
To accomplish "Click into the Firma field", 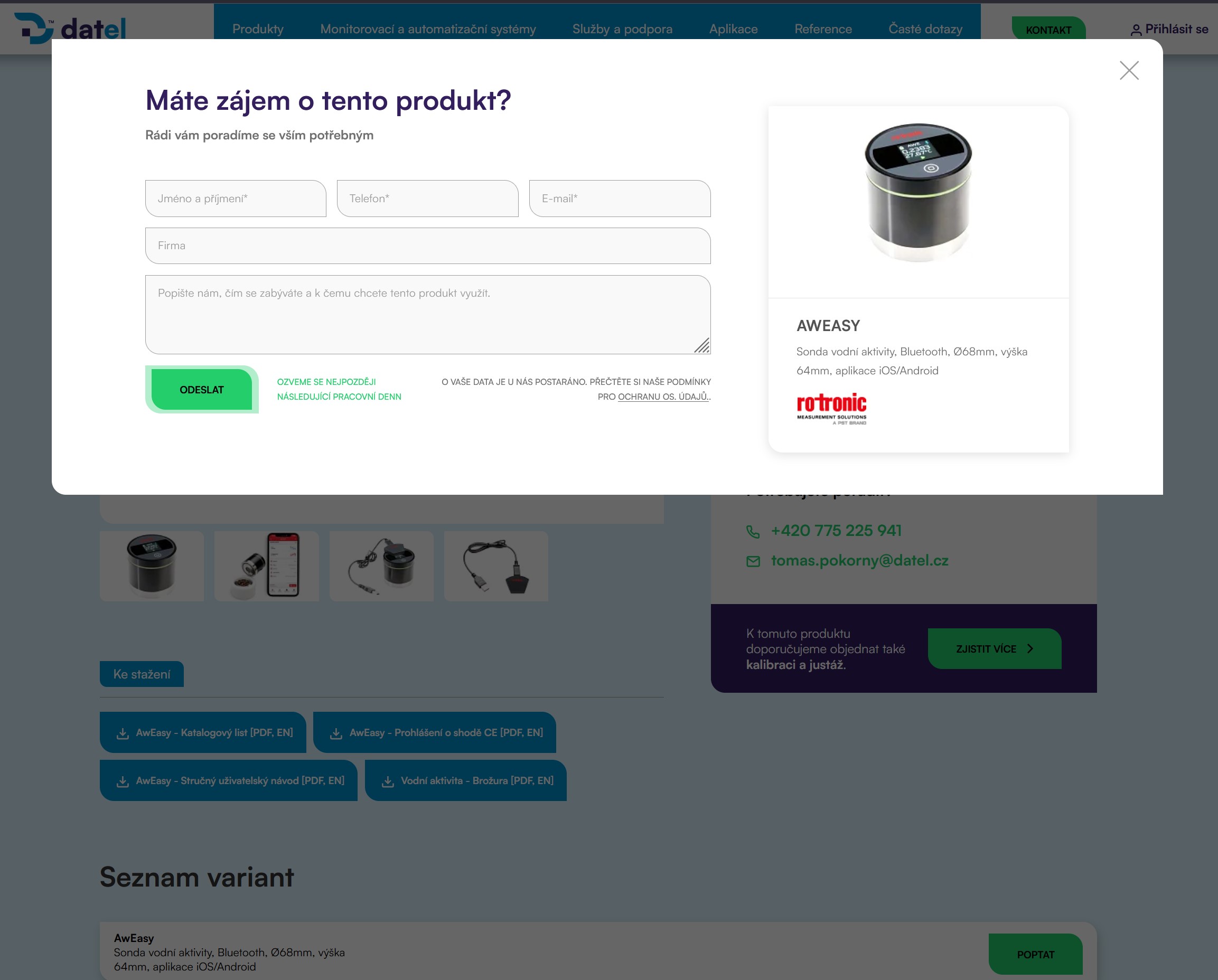I will click(428, 246).
